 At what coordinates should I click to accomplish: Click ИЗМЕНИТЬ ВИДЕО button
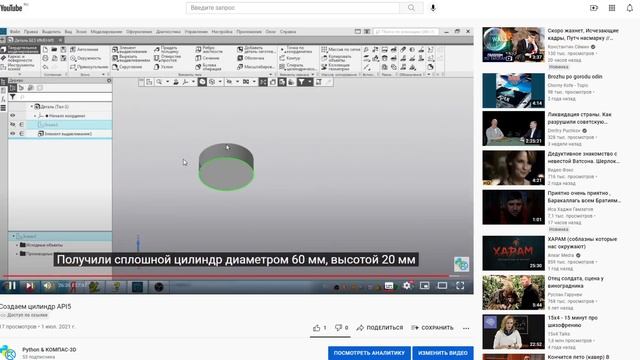coord(443,353)
